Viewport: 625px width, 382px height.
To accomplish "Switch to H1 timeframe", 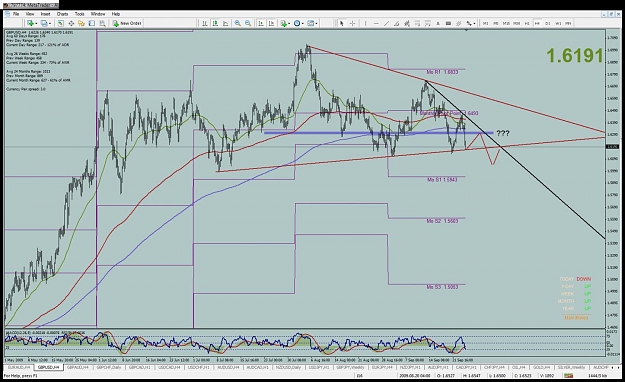I will 527,24.
